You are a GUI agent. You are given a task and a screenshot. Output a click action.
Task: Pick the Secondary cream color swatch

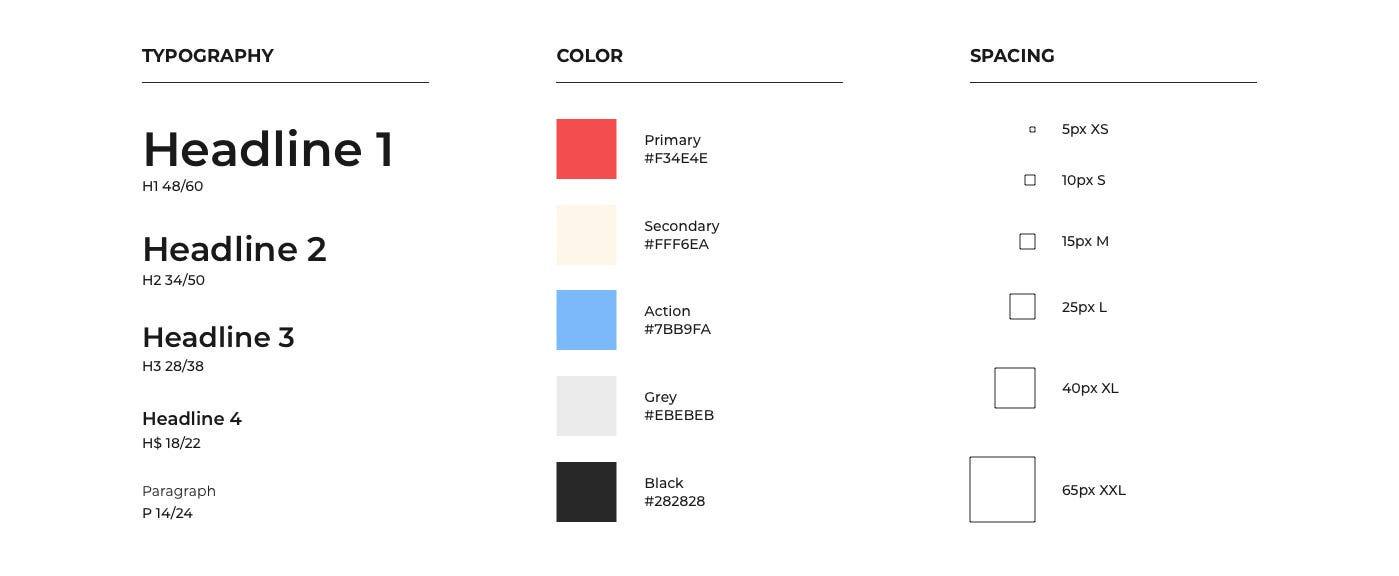tap(586, 235)
